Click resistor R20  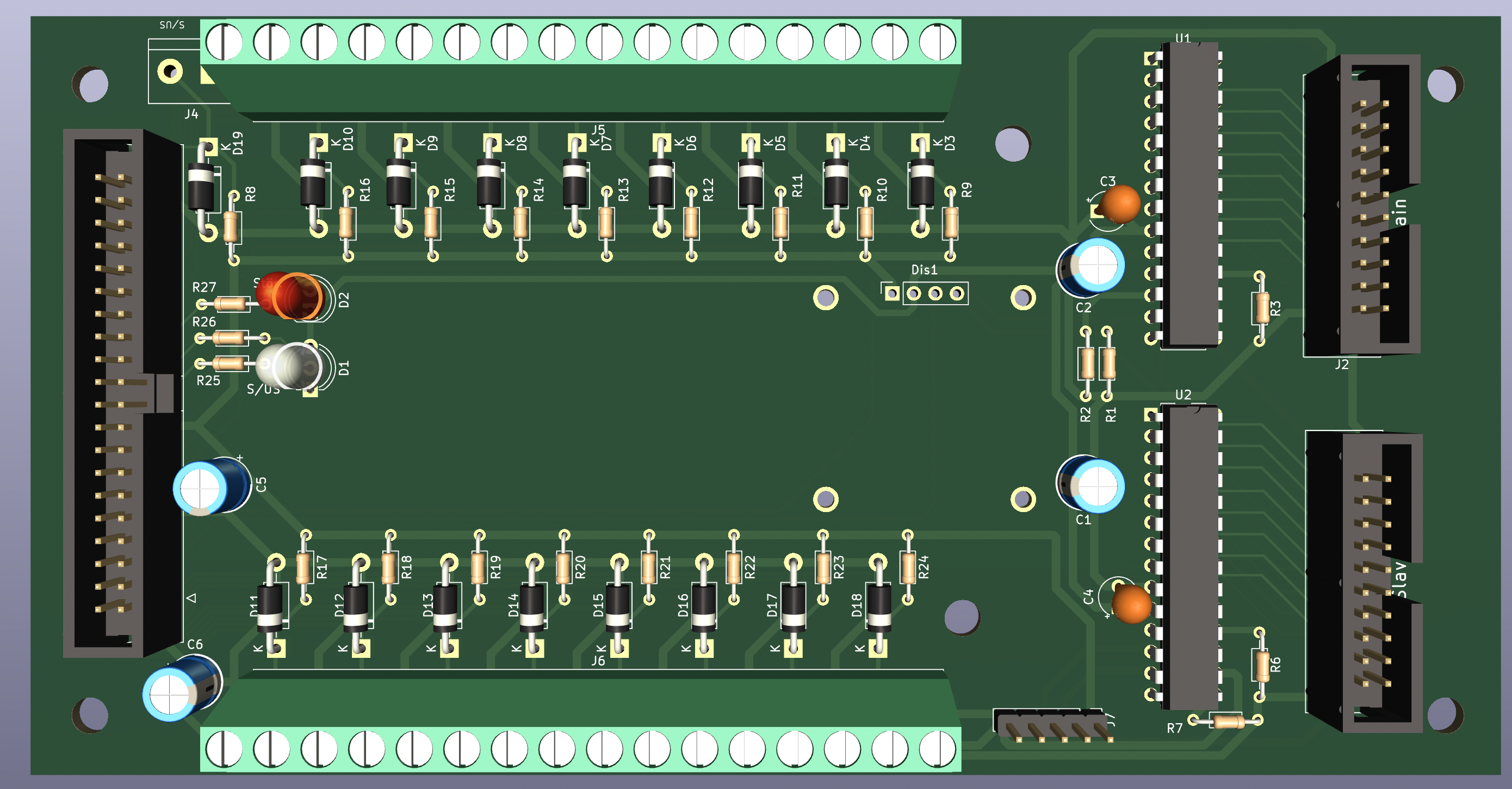(563, 568)
